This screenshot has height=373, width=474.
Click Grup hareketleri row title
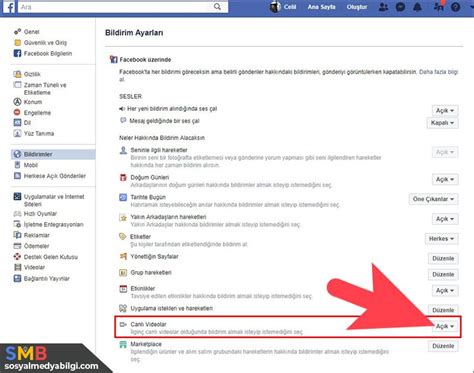coord(151,272)
